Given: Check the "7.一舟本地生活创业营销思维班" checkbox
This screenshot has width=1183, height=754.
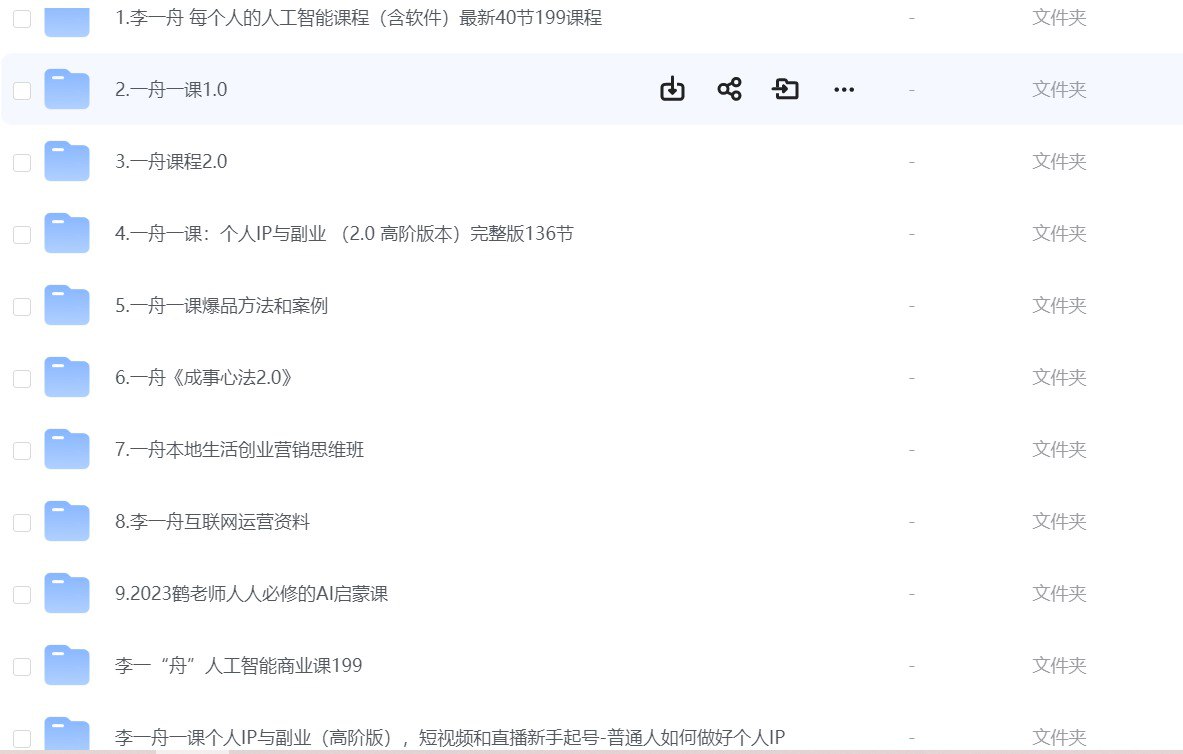Looking at the screenshot, I should [x=21, y=449].
